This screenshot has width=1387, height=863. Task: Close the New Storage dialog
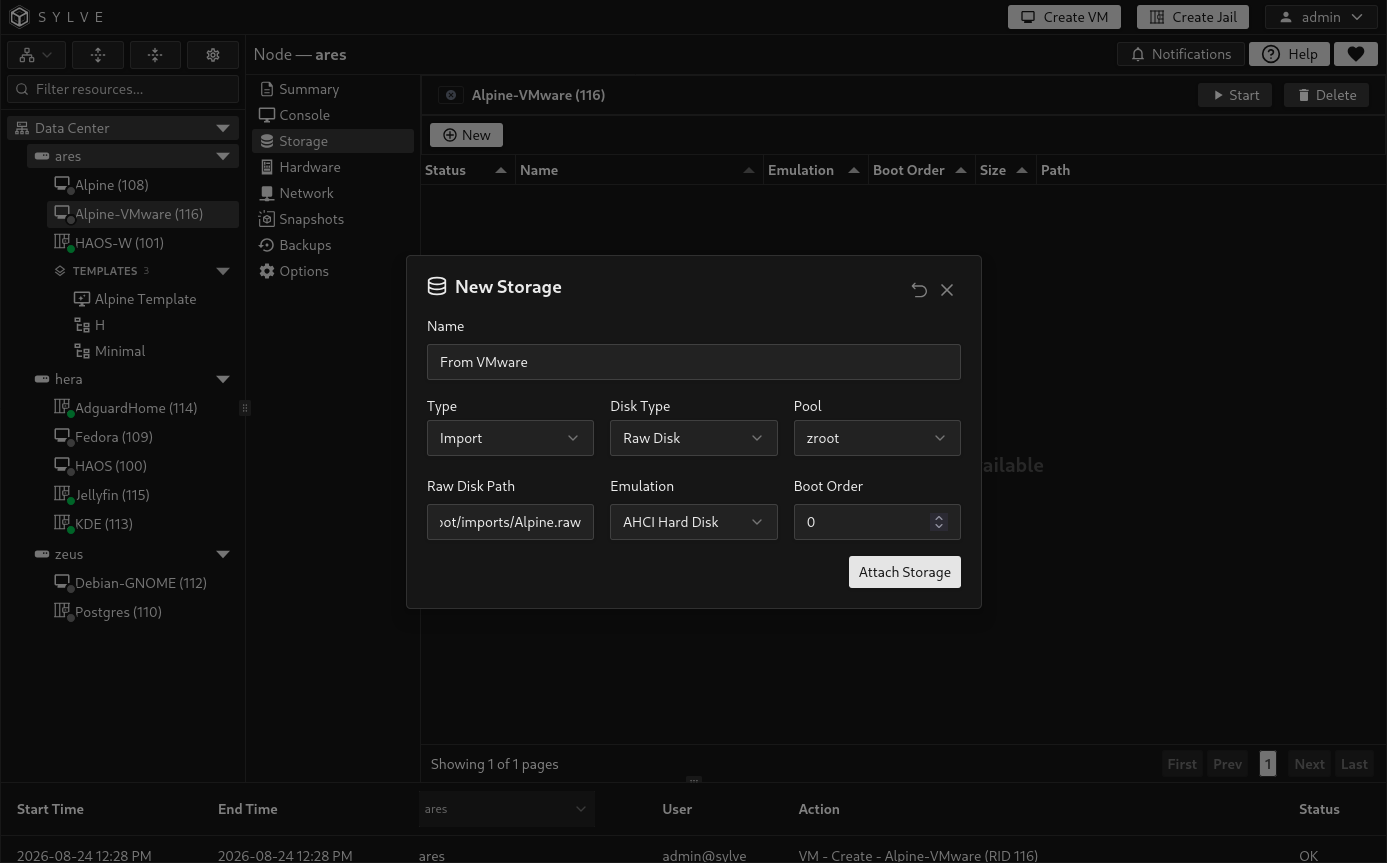tap(947, 290)
